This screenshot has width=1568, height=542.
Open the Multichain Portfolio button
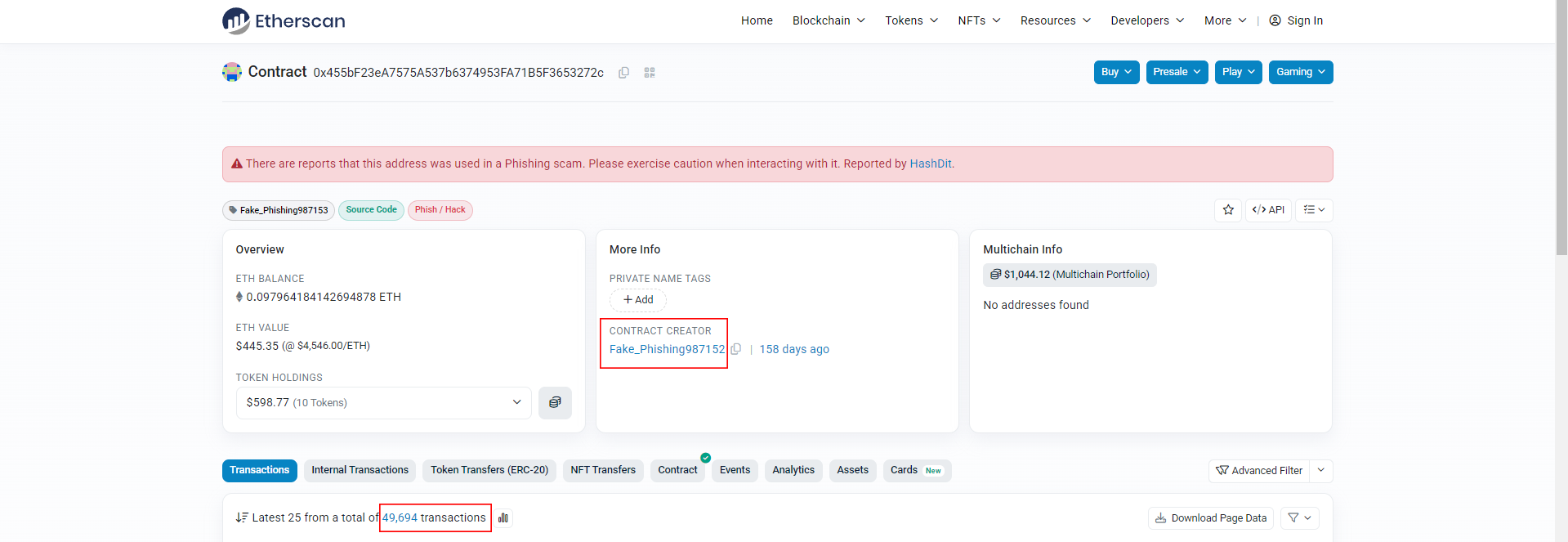point(1070,275)
